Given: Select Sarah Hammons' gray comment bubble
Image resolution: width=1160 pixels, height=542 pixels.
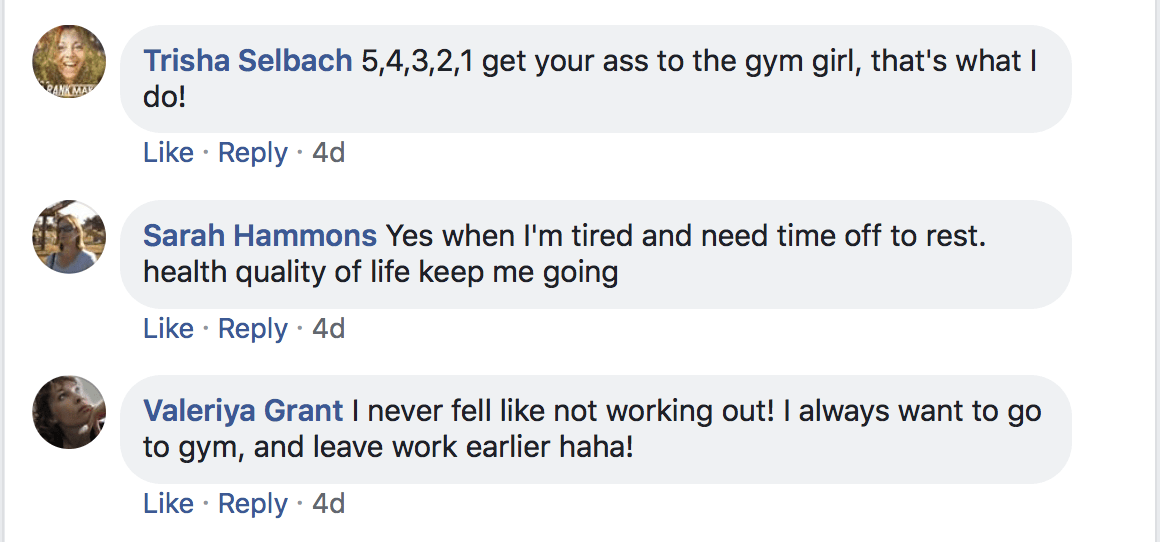Looking at the screenshot, I should pyautogui.click(x=596, y=254).
